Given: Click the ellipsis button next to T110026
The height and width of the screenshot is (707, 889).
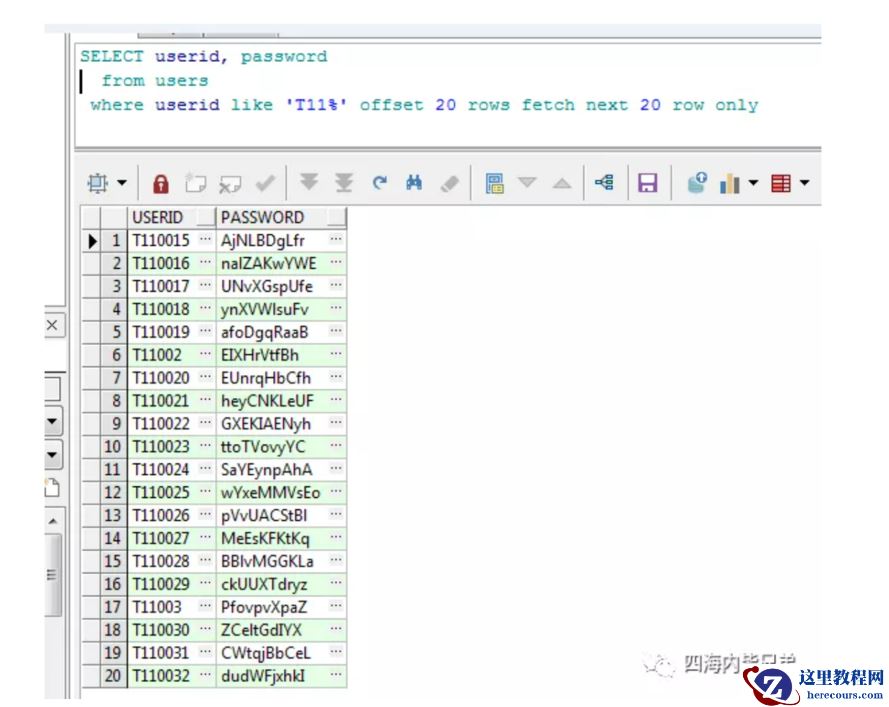Looking at the screenshot, I should point(206,514).
